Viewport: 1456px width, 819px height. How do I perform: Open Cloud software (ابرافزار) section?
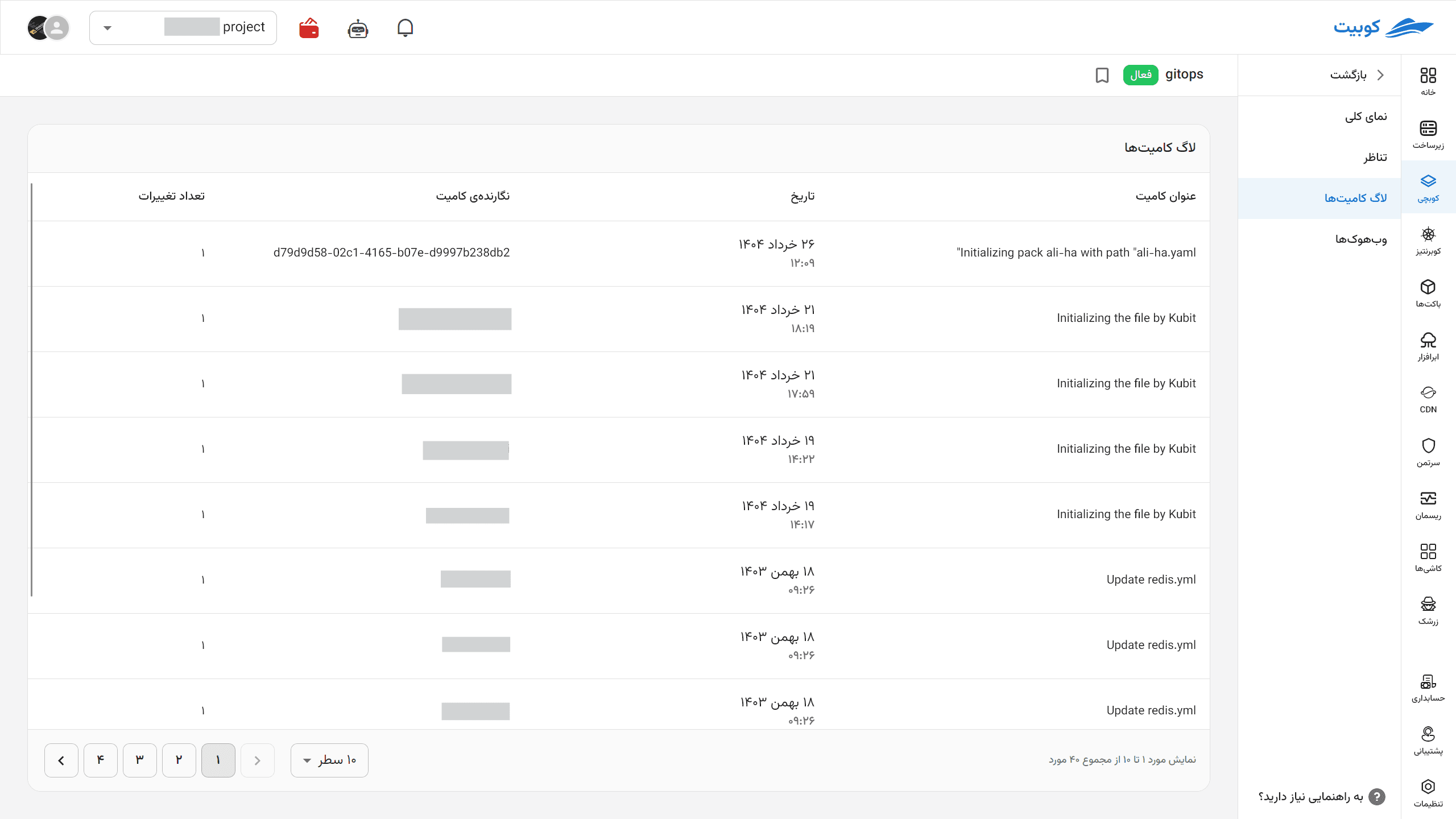pos(1428,346)
